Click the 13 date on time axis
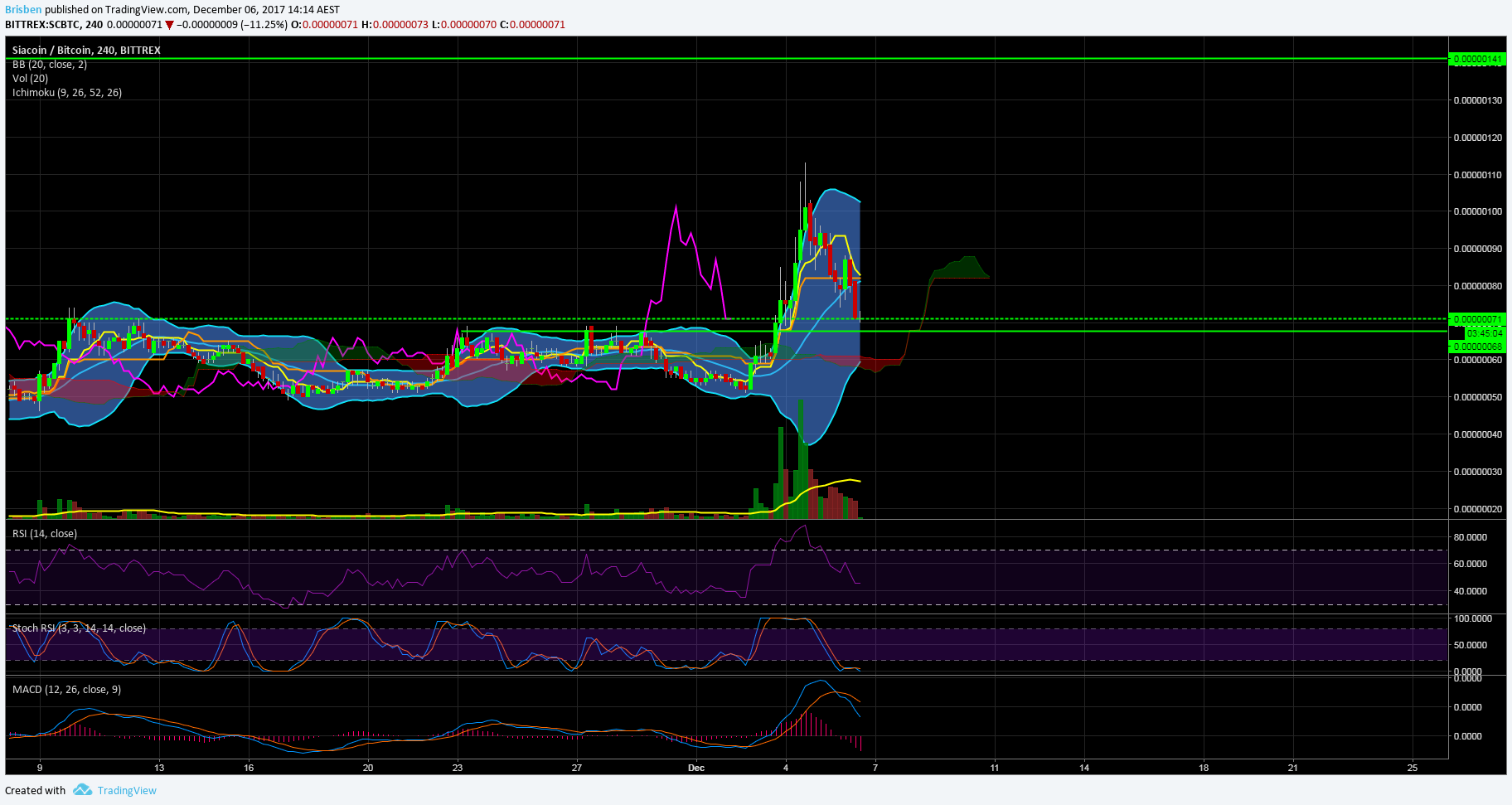Image resolution: width=1512 pixels, height=805 pixels. (x=159, y=768)
